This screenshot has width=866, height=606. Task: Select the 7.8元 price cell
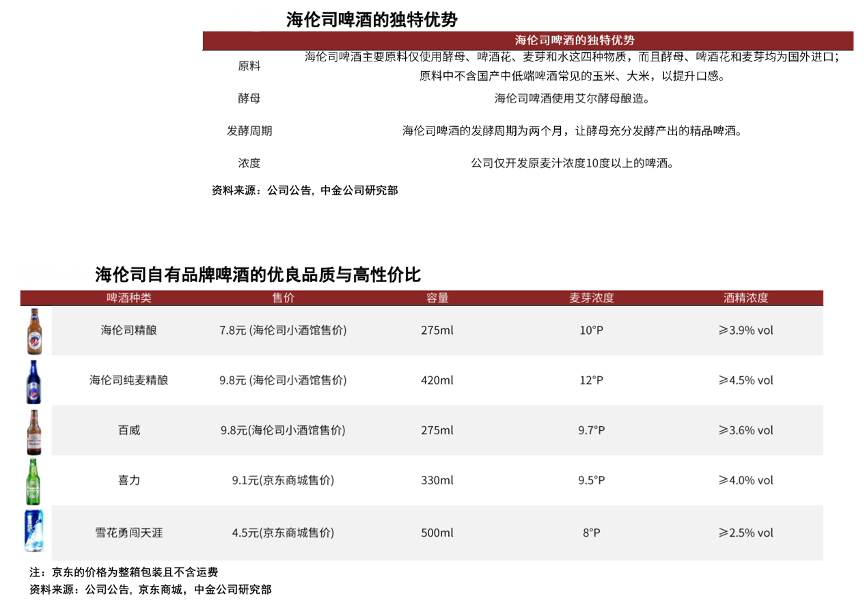(283, 330)
